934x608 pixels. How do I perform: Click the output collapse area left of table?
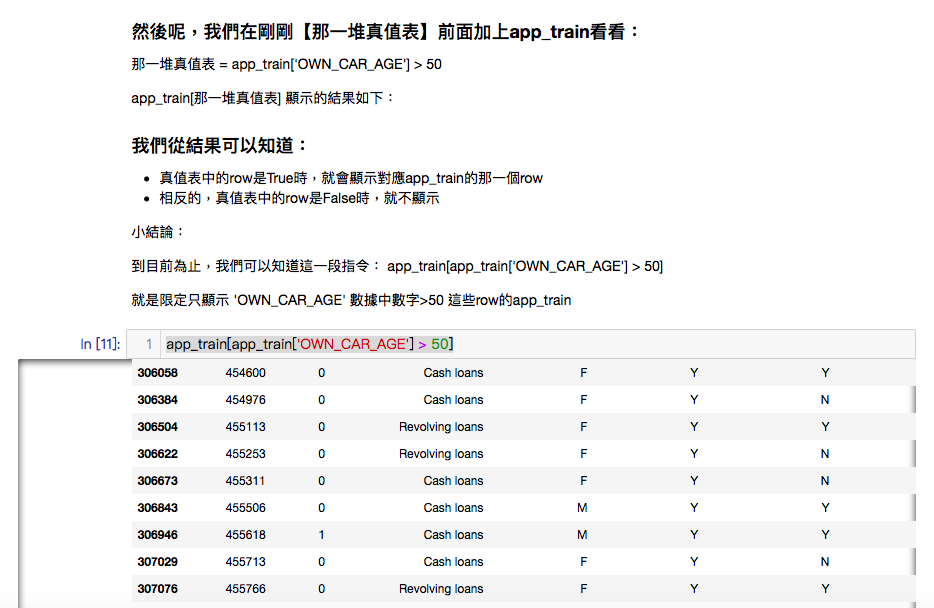pos(74,484)
